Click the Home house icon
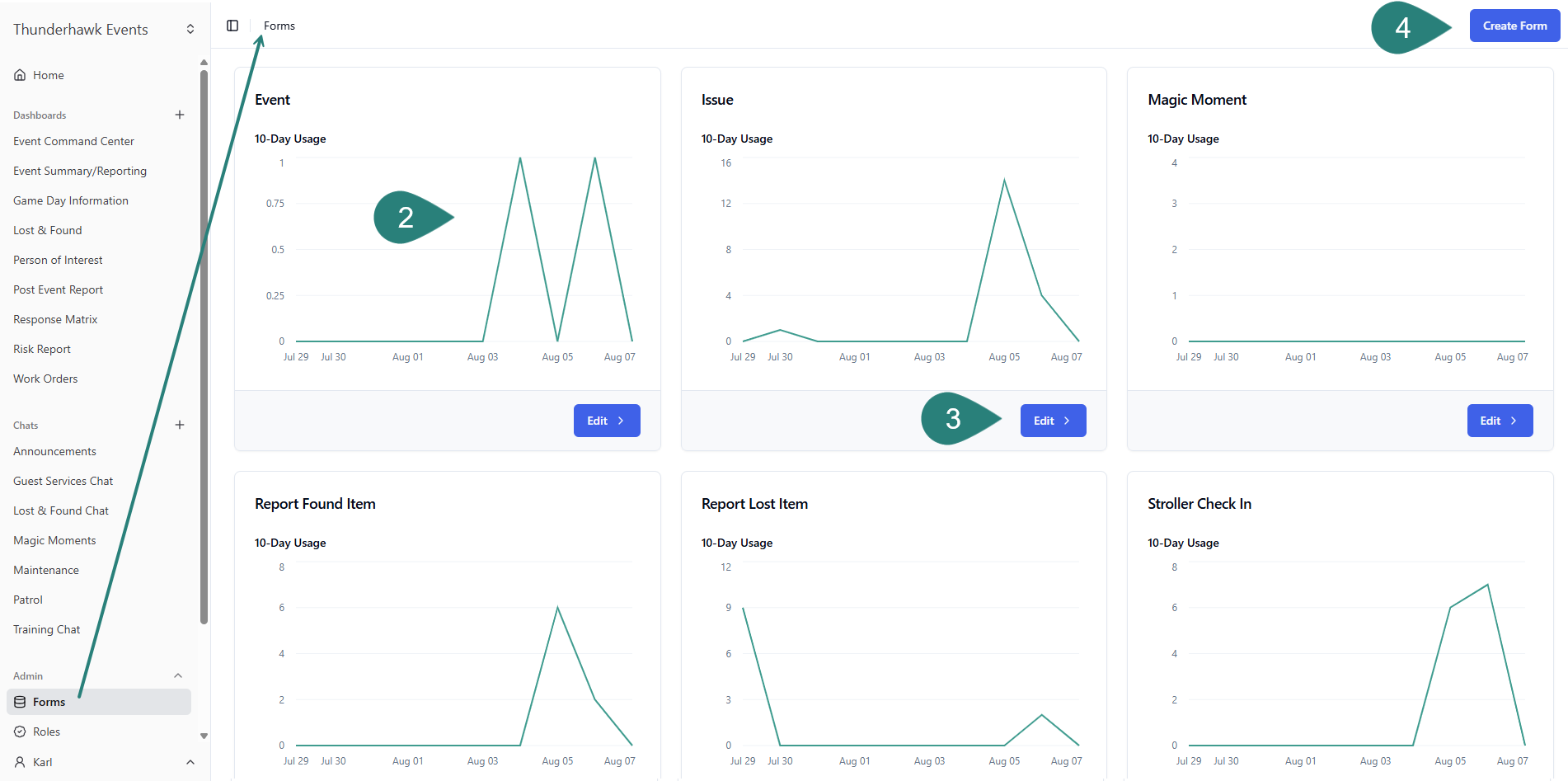The height and width of the screenshot is (781, 1568). click(20, 75)
